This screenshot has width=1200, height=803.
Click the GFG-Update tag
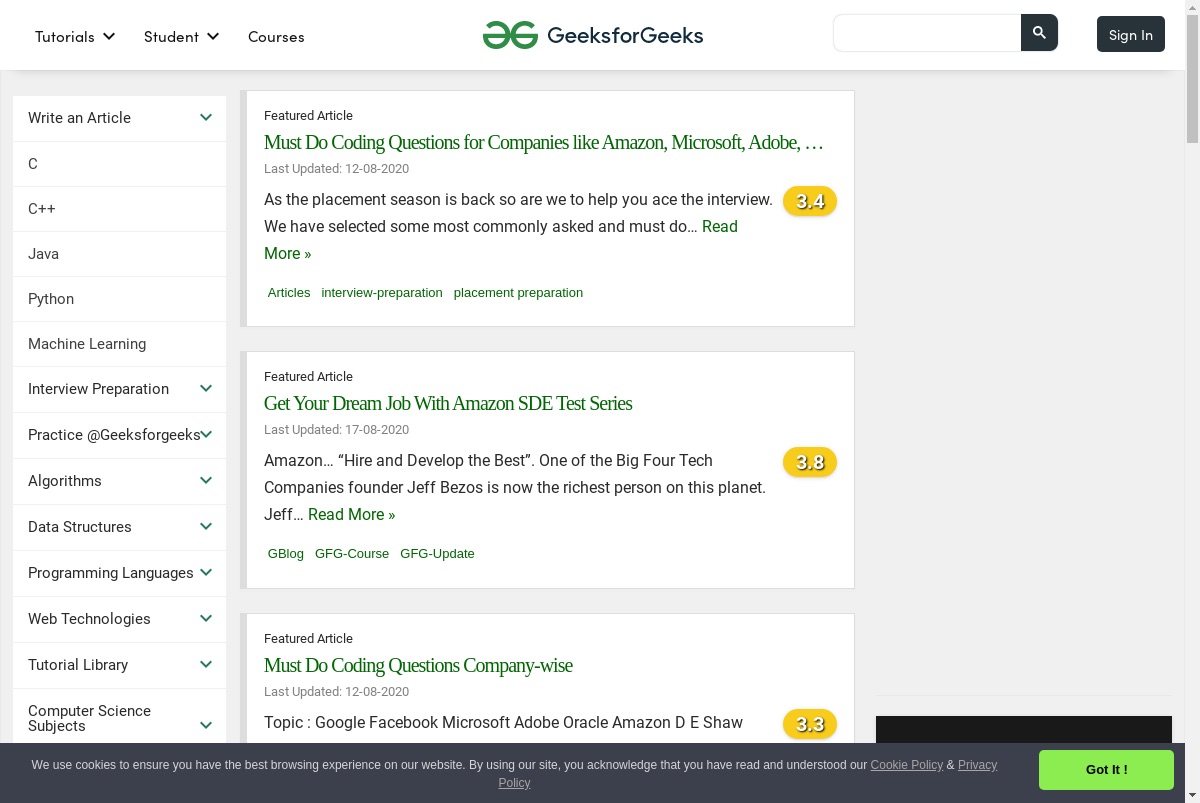click(x=437, y=554)
